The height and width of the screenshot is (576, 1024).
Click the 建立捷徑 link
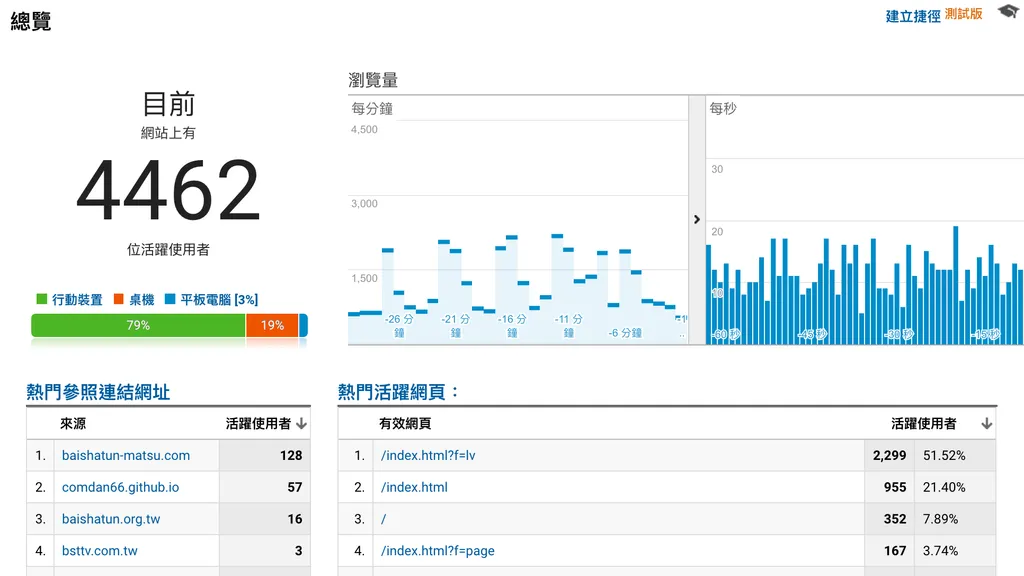coord(912,16)
